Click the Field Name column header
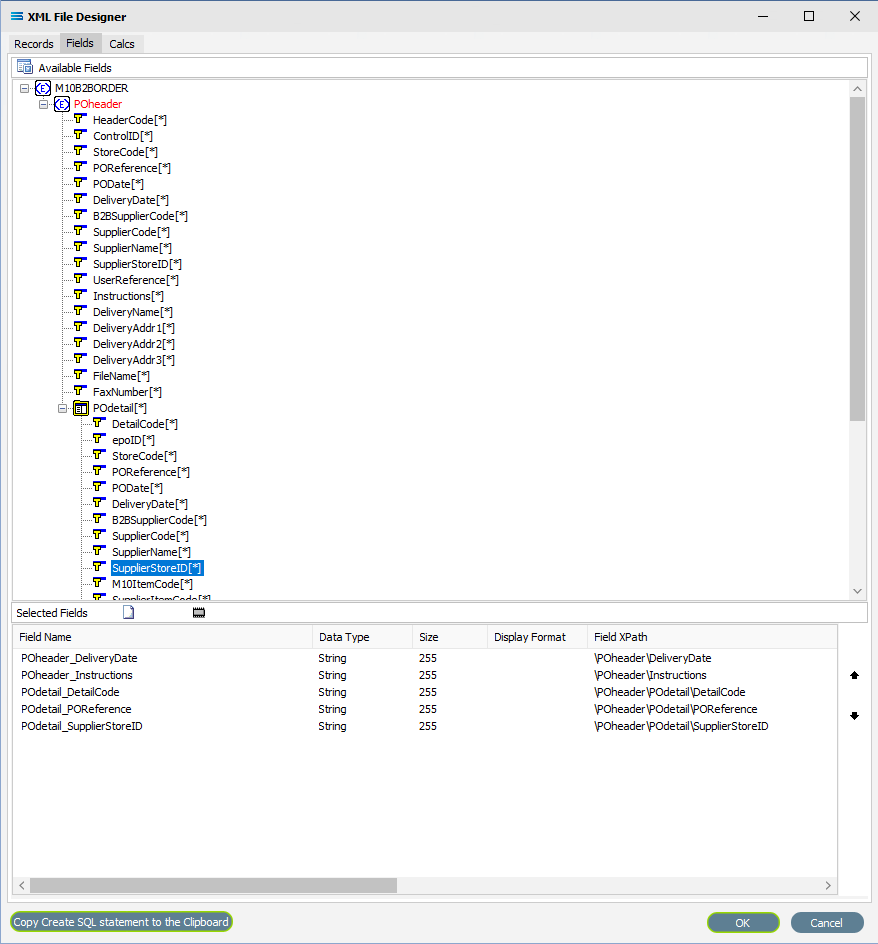The width and height of the screenshot is (878, 944). [163, 637]
